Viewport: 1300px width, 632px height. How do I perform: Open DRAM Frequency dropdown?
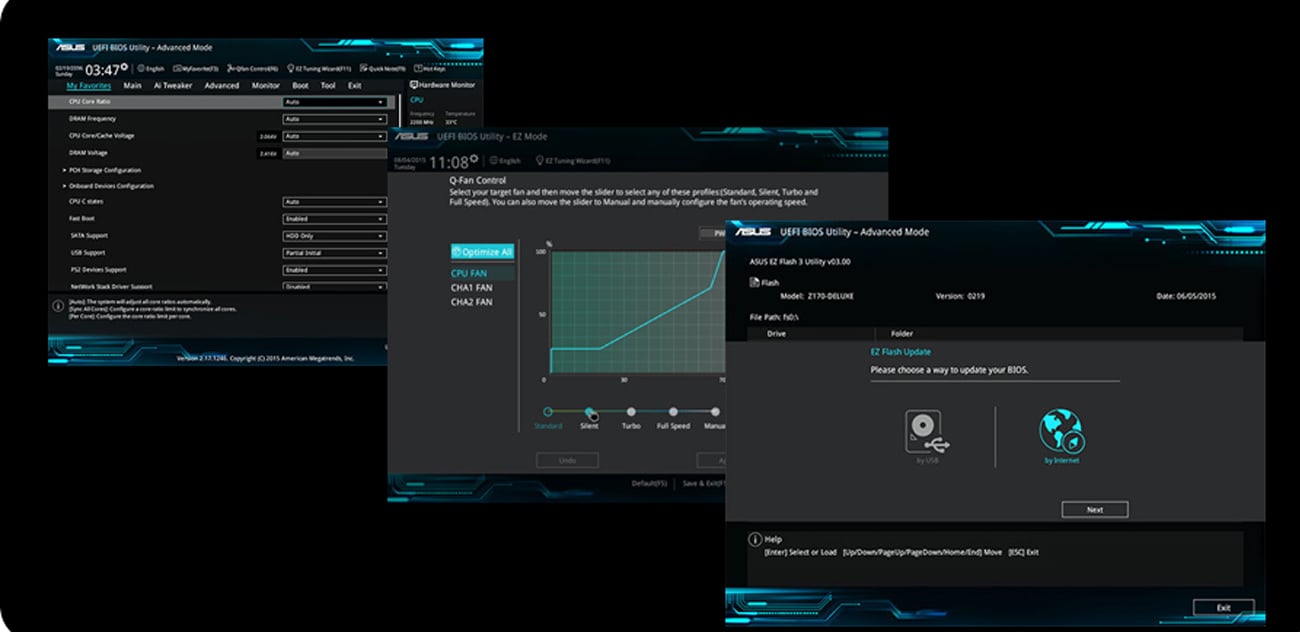point(334,119)
